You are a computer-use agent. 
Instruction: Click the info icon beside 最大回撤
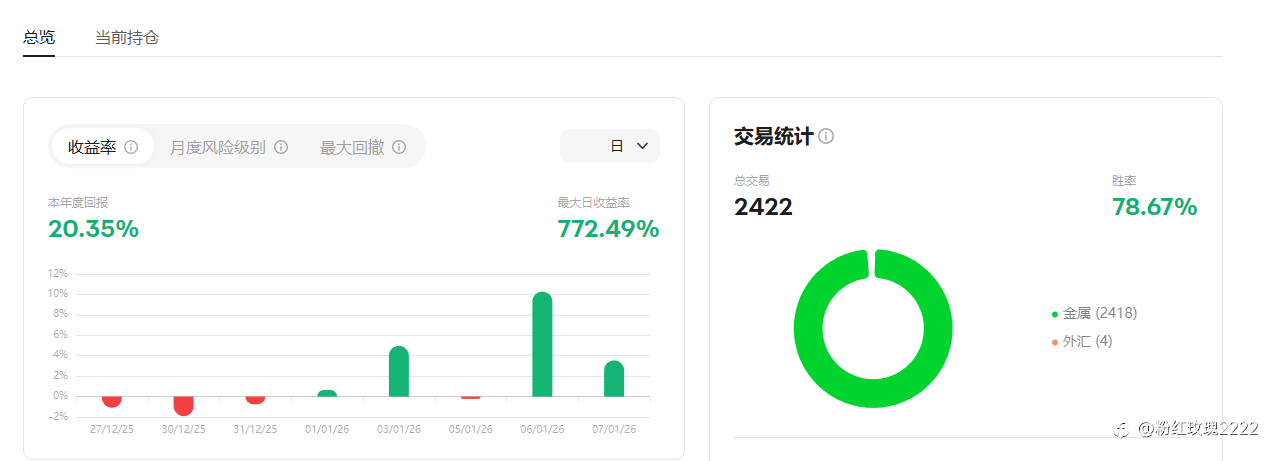coord(399,147)
